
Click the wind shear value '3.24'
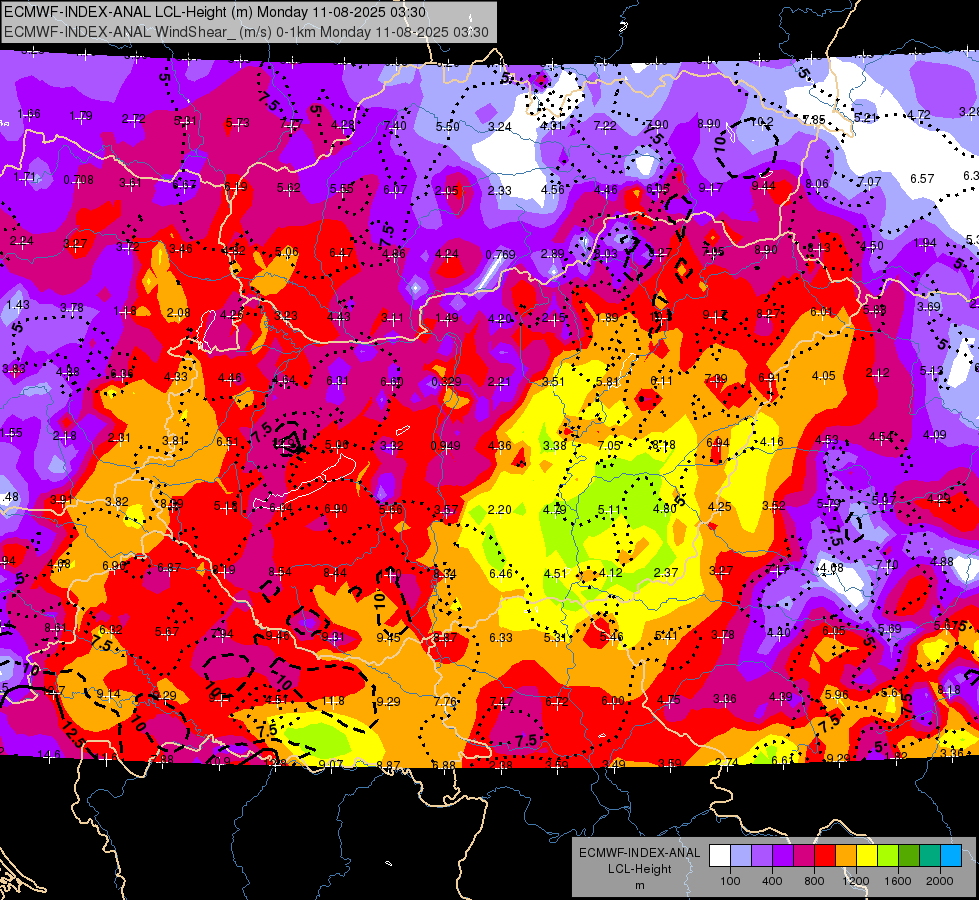tap(499, 127)
